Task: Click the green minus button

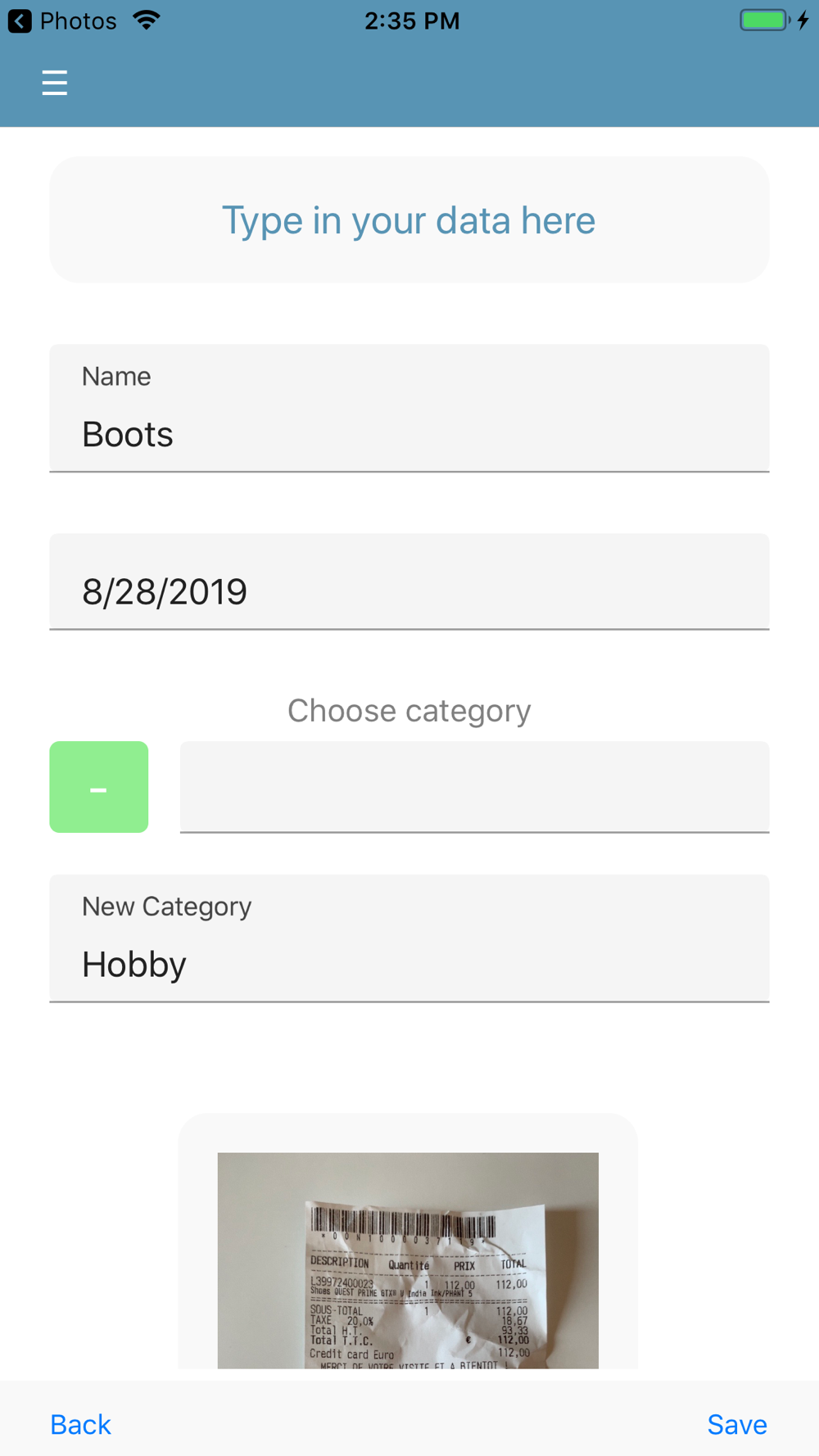Action: pos(99,787)
